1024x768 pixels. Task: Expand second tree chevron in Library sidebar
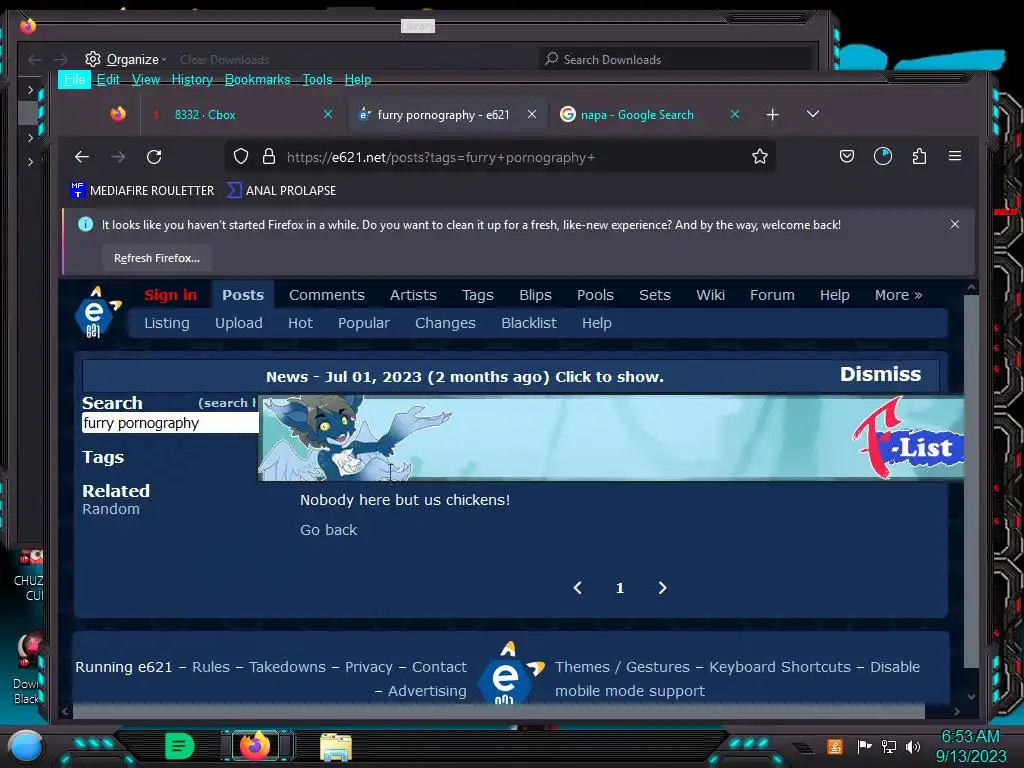pyautogui.click(x=30, y=138)
